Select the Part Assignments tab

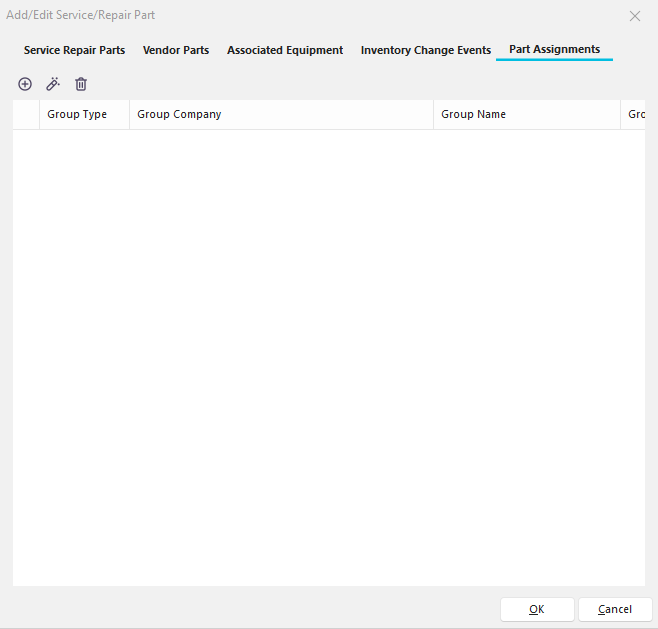(x=554, y=49)
